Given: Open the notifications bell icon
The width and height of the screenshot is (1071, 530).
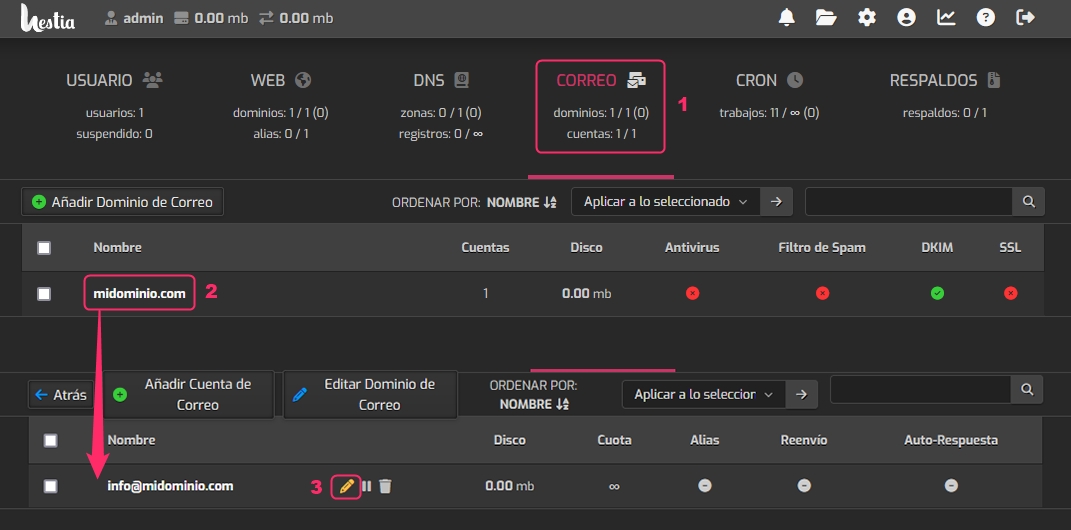Looking at the screenshot, I should 787,17.
